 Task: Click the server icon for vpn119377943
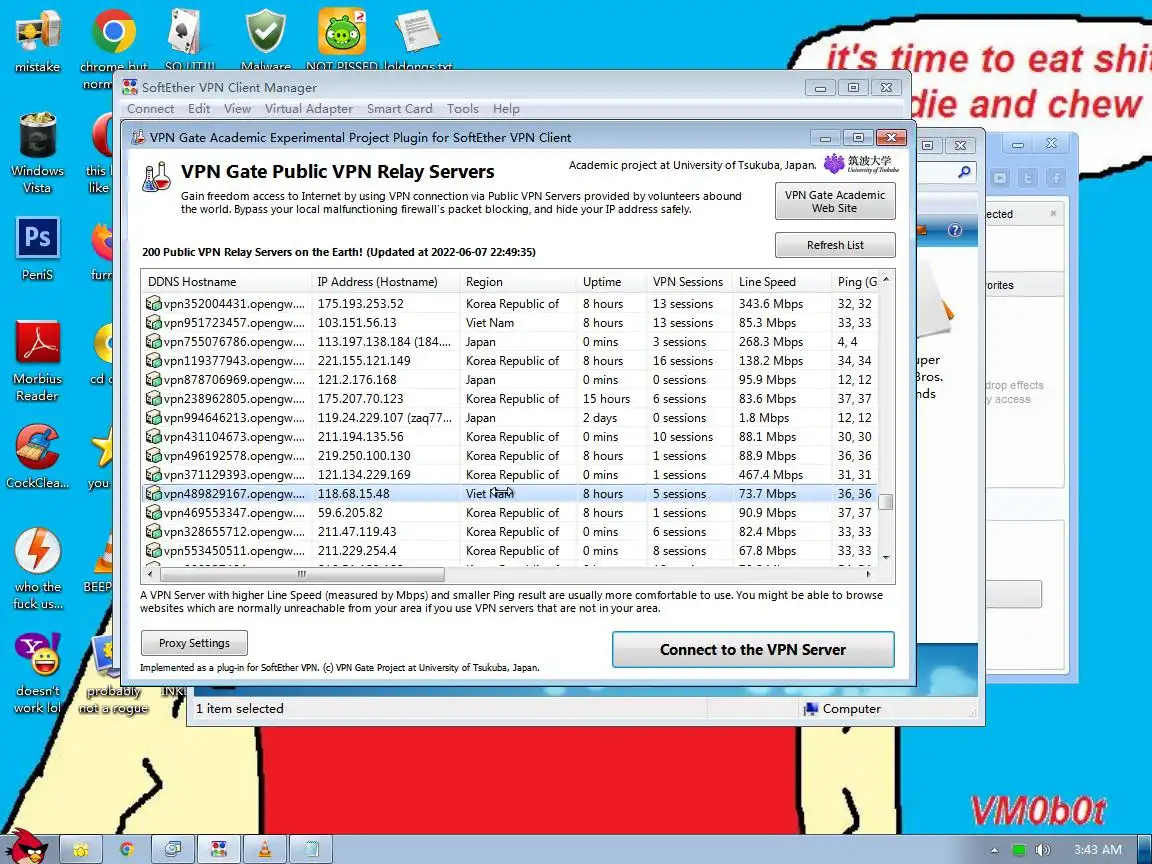click(x=154, y=361)
